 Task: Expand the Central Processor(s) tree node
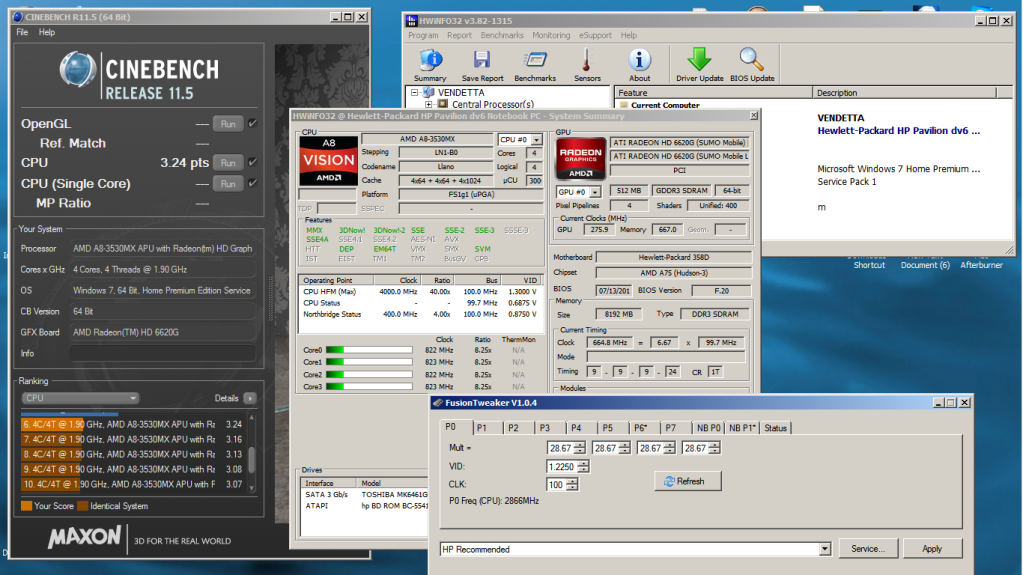(429, 104)
